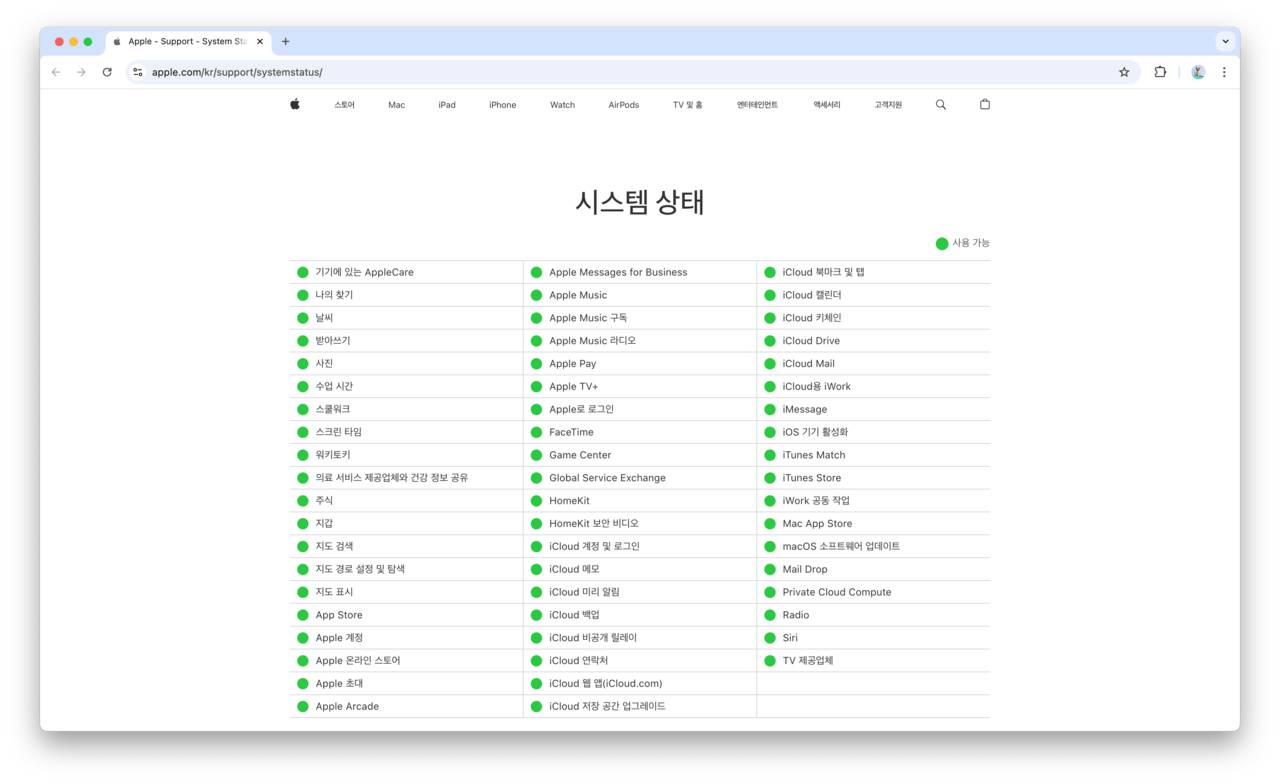Image resolution: width=1280 pixels, height=784 pixels.
Task: Open the 스토어 menu item
Action: [344, 105]
